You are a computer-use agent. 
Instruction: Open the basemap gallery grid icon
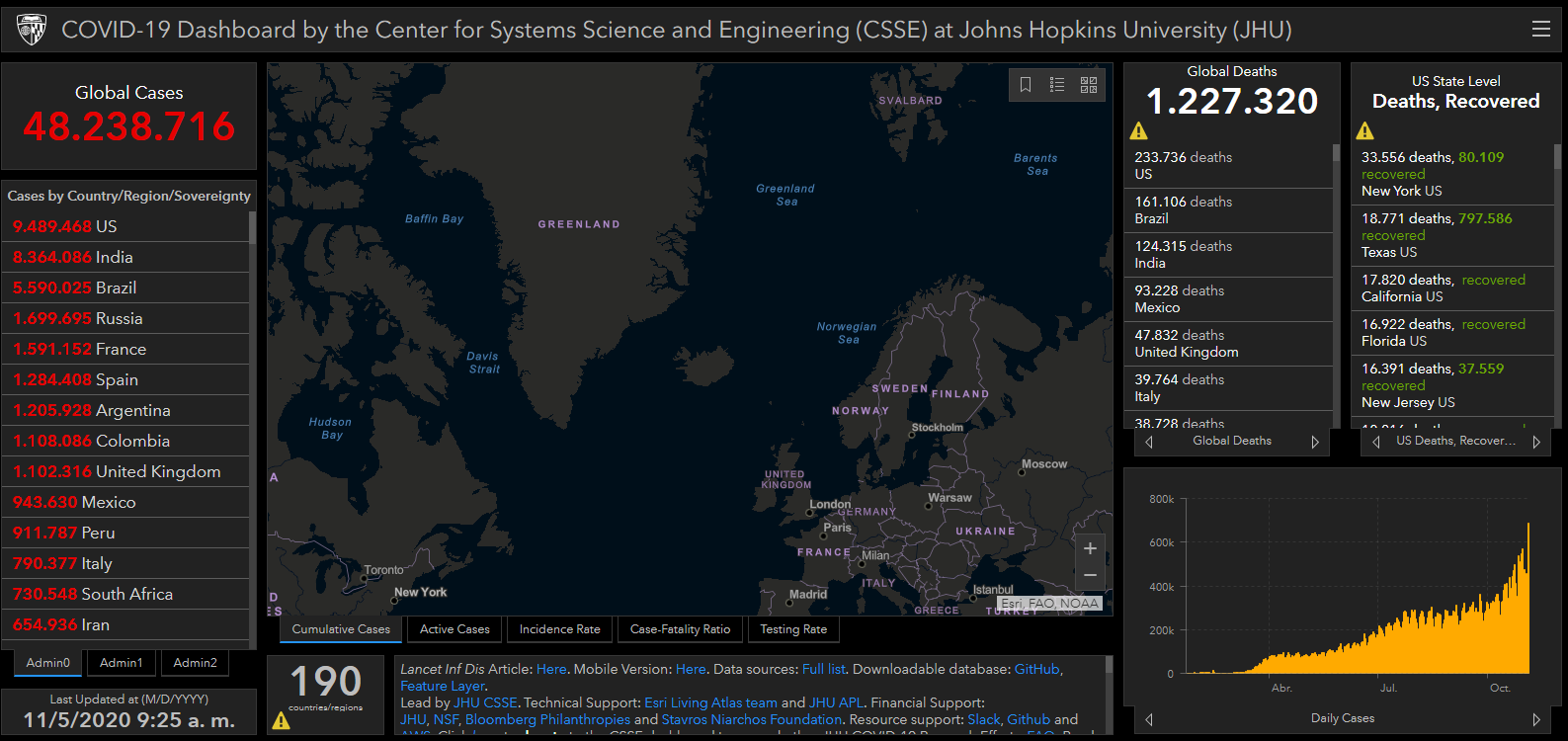tap(1089, 85)
